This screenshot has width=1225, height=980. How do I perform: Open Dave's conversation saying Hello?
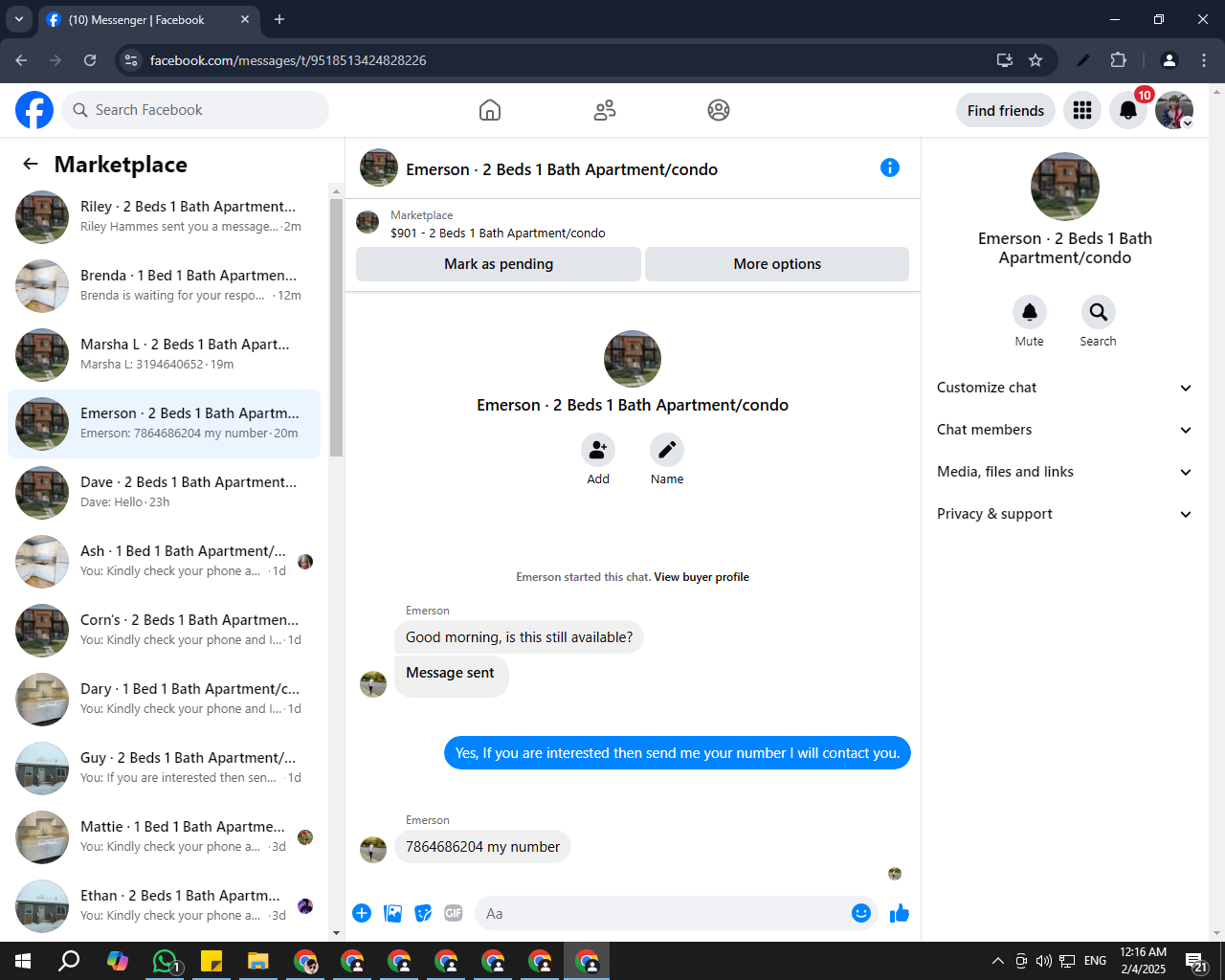(x=164, y=493)
